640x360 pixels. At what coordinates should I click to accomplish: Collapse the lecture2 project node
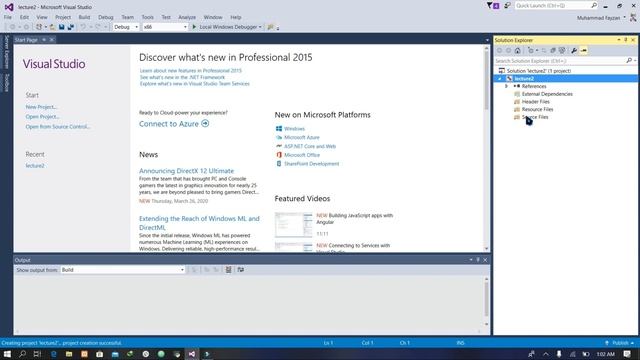click(500, 79)
